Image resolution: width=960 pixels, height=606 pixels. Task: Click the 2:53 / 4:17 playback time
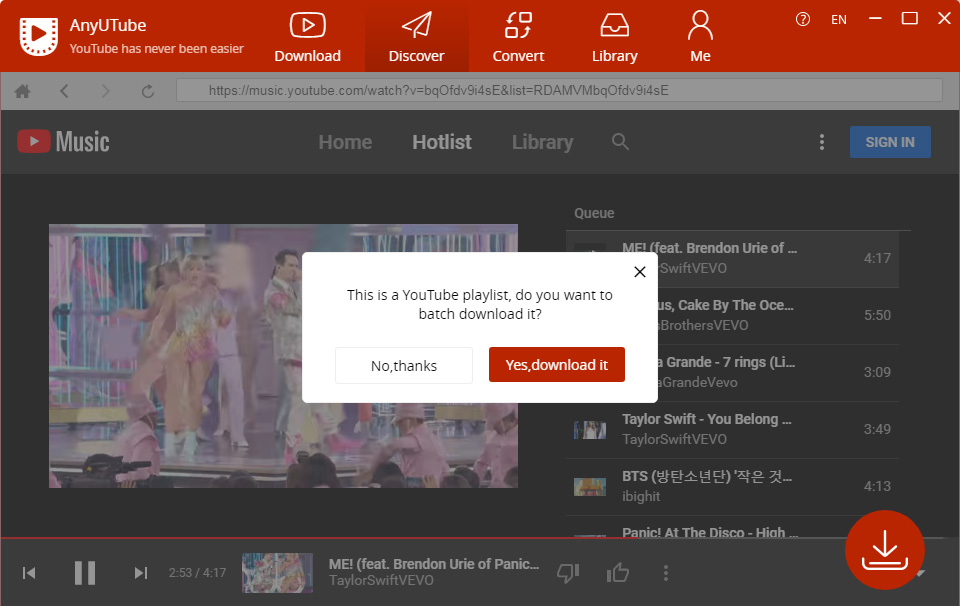coord(197,573)
